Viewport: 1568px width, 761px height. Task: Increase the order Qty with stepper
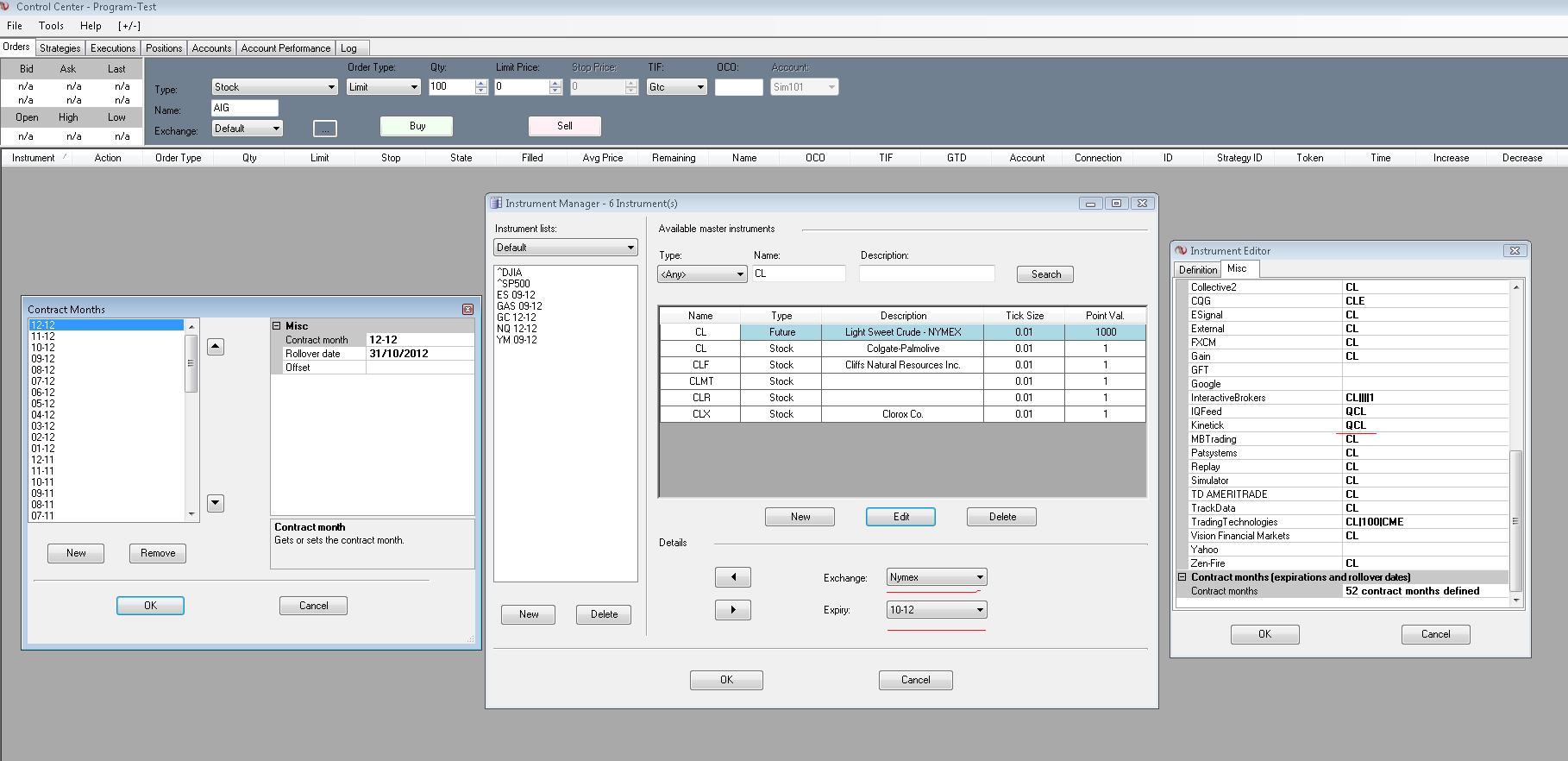point(481,83)
